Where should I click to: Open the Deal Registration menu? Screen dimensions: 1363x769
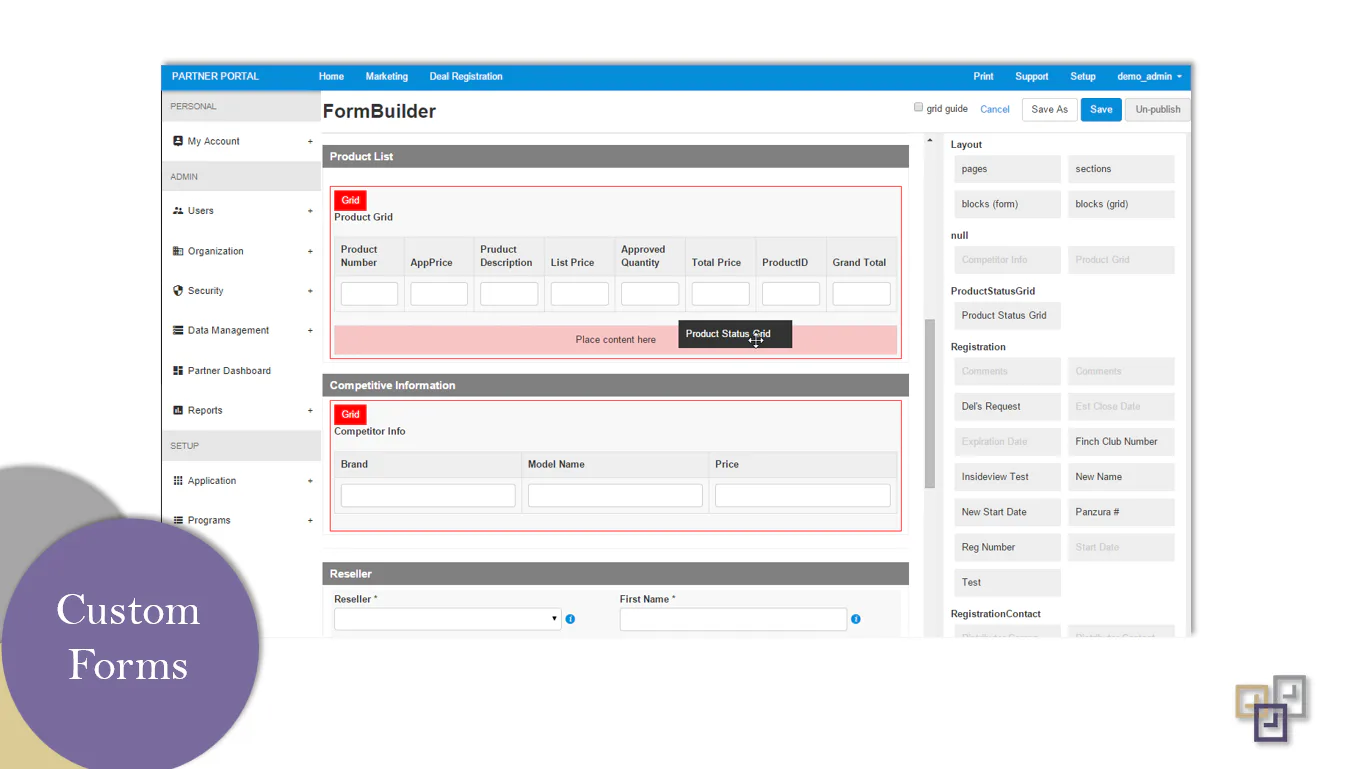[466, 76]
